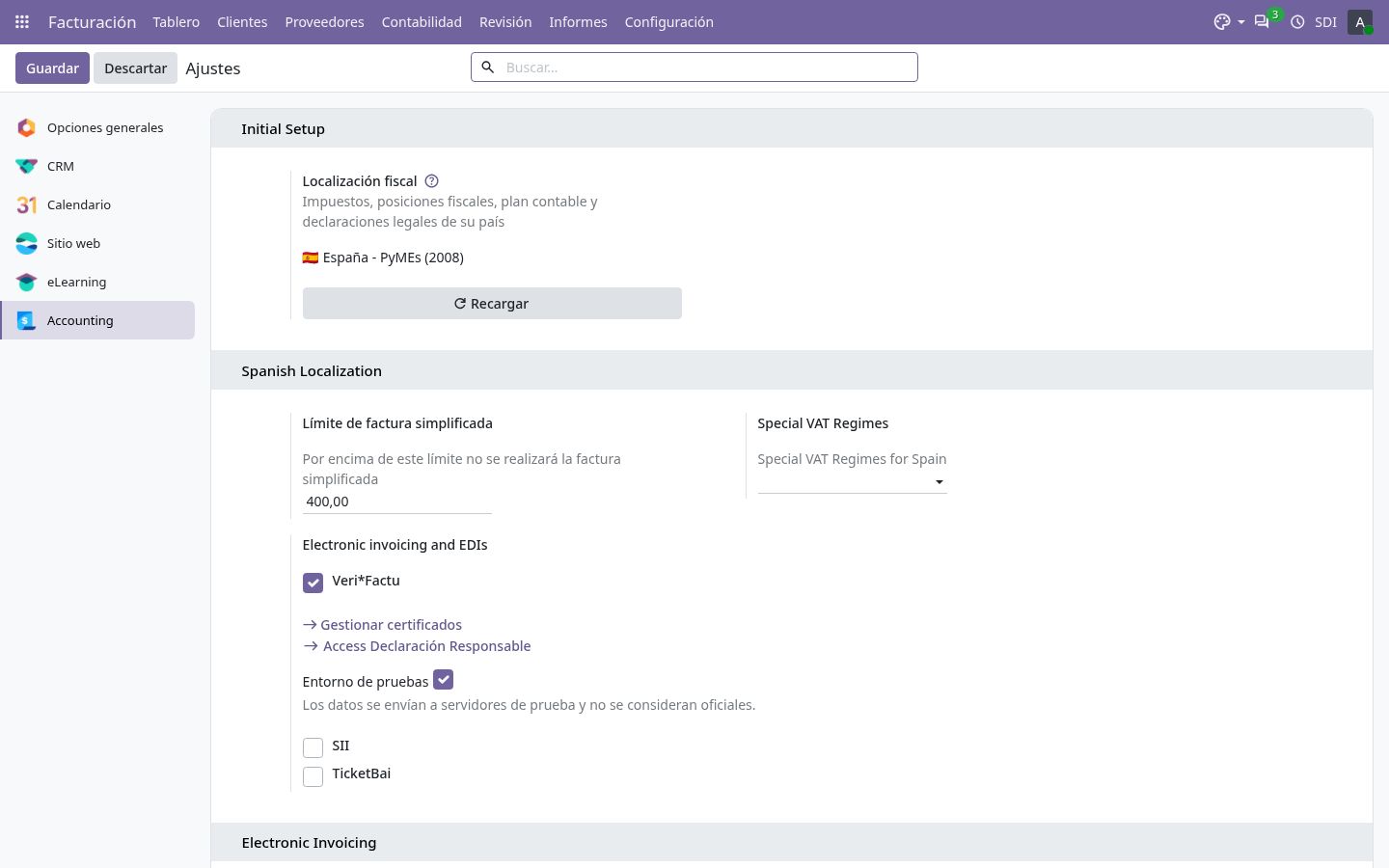Click the simplified invoice limit field
This screenshot has width=1389, height=868.
(x=396, y=502)
